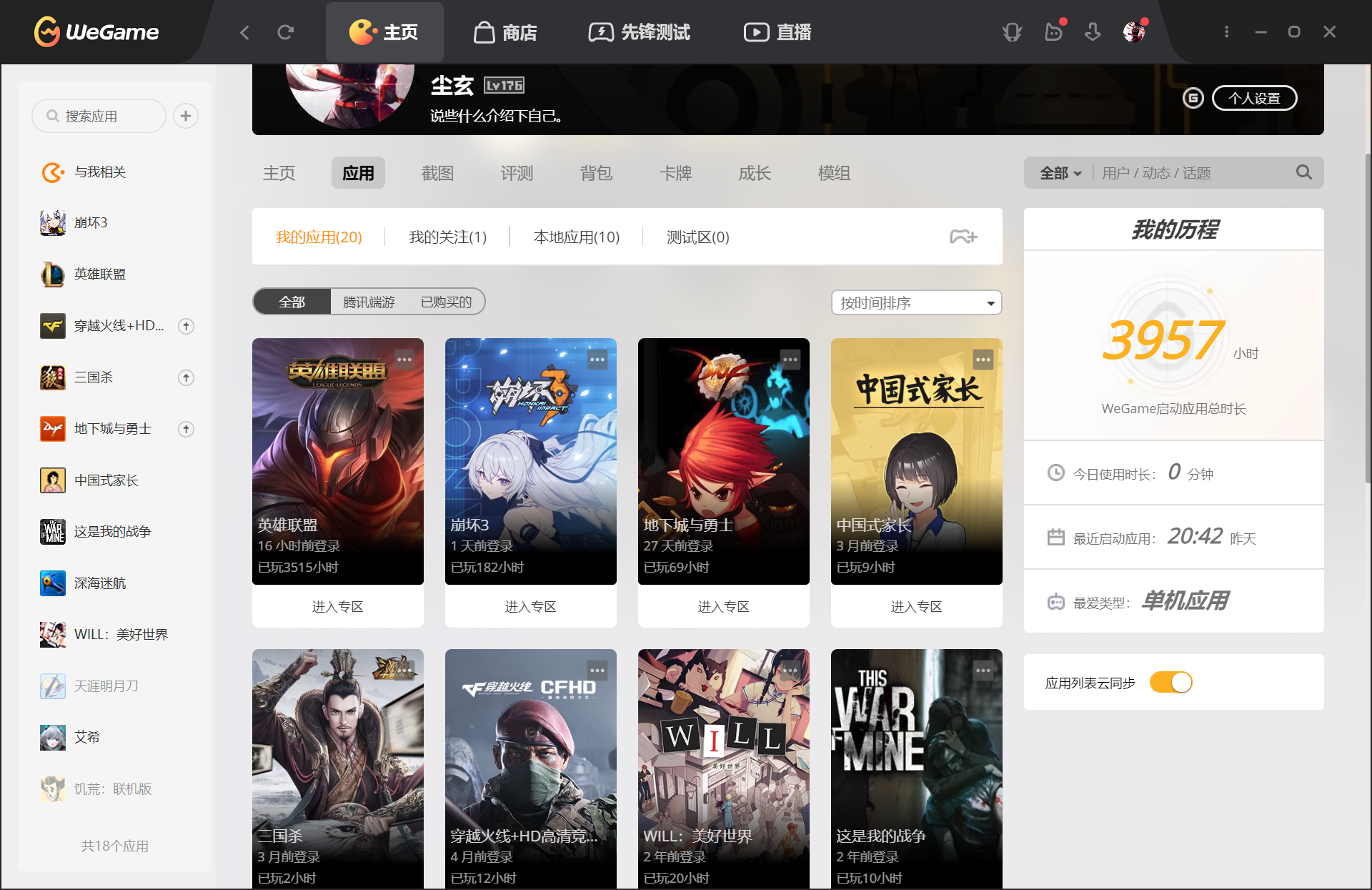Open the 直播 top tab
Screen dimensions: 1372x890
point(777,32)
